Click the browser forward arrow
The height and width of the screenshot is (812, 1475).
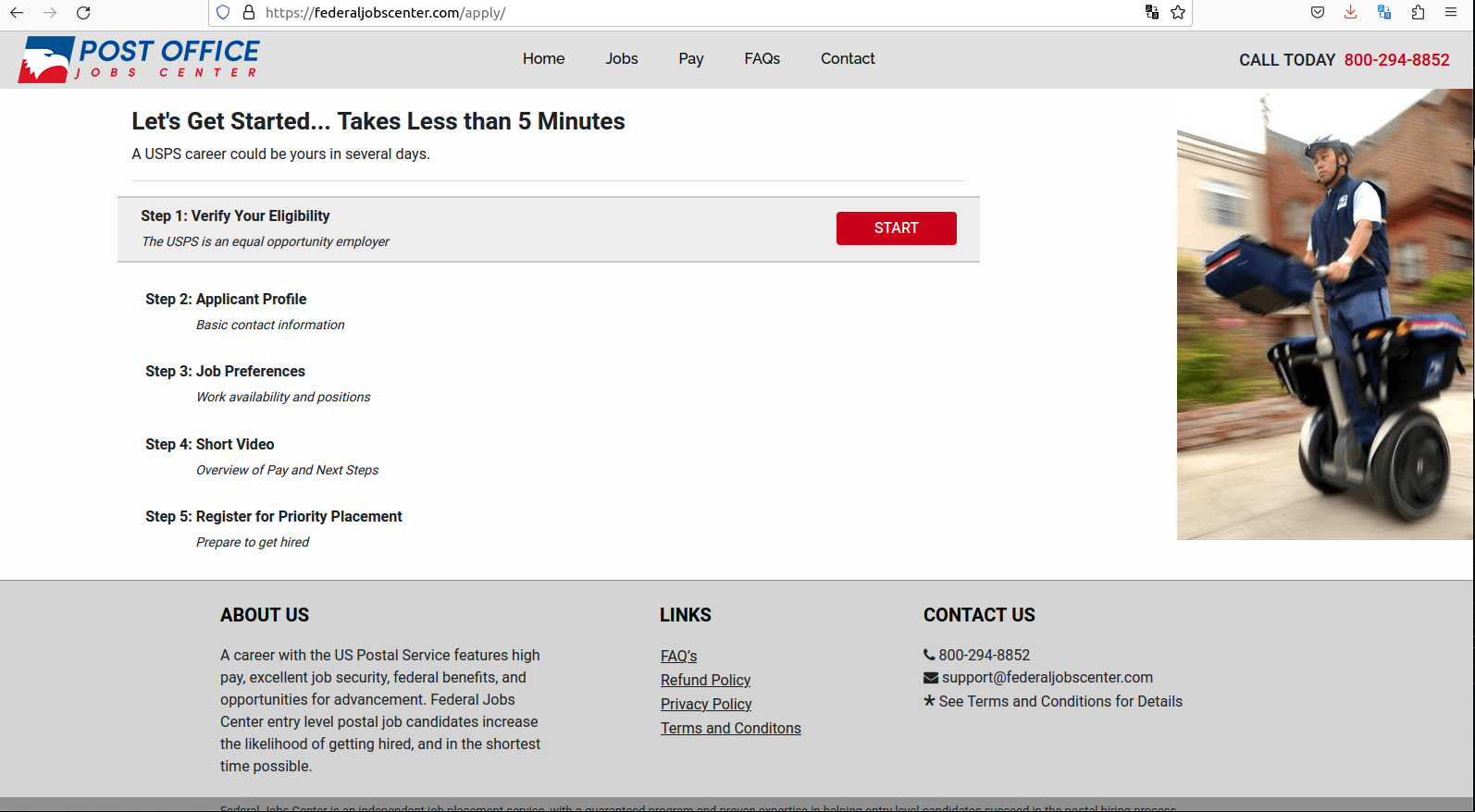coord(50,13)
